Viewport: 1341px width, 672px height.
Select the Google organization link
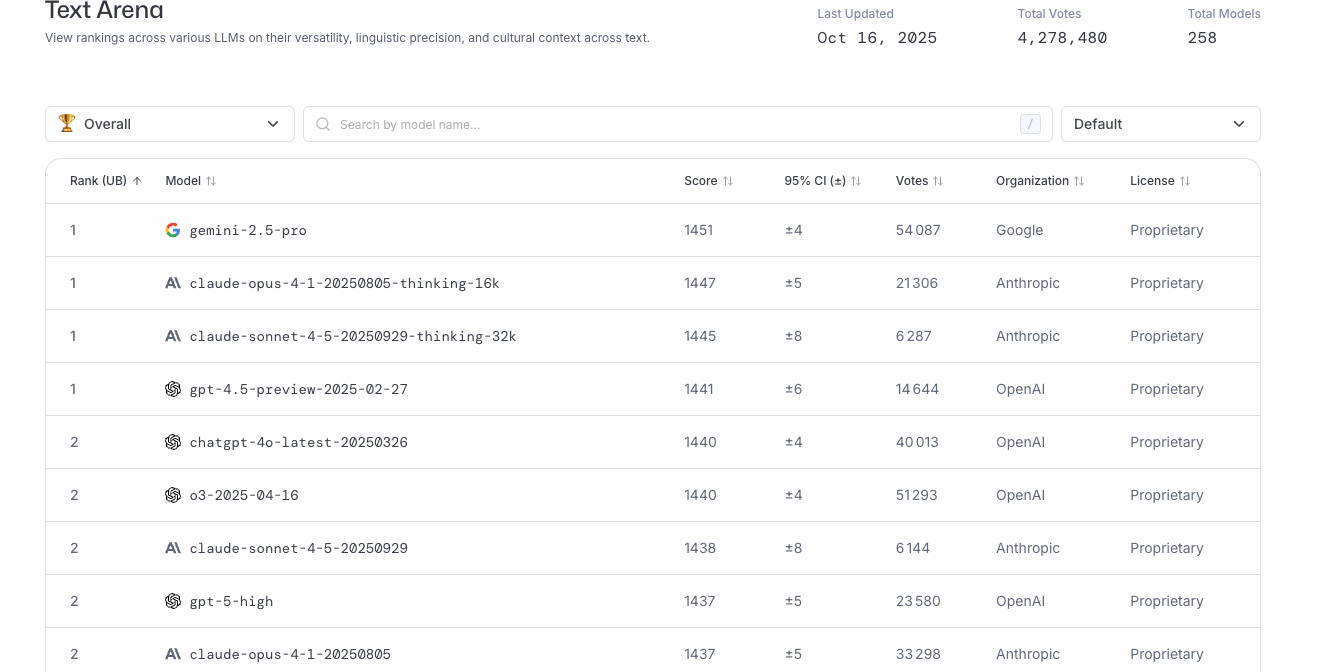1019,230
